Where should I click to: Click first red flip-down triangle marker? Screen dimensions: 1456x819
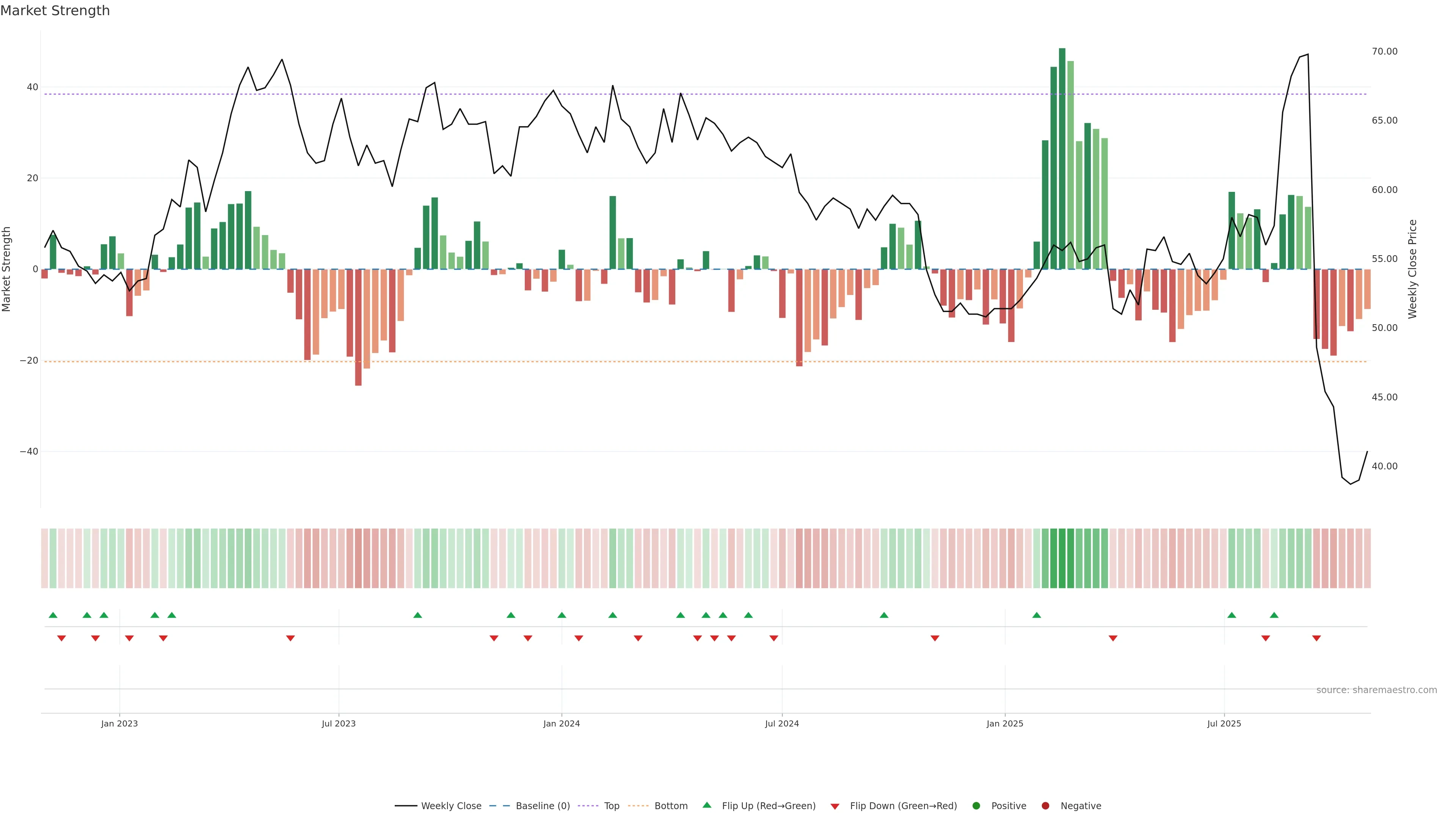[x=61, y=638]
